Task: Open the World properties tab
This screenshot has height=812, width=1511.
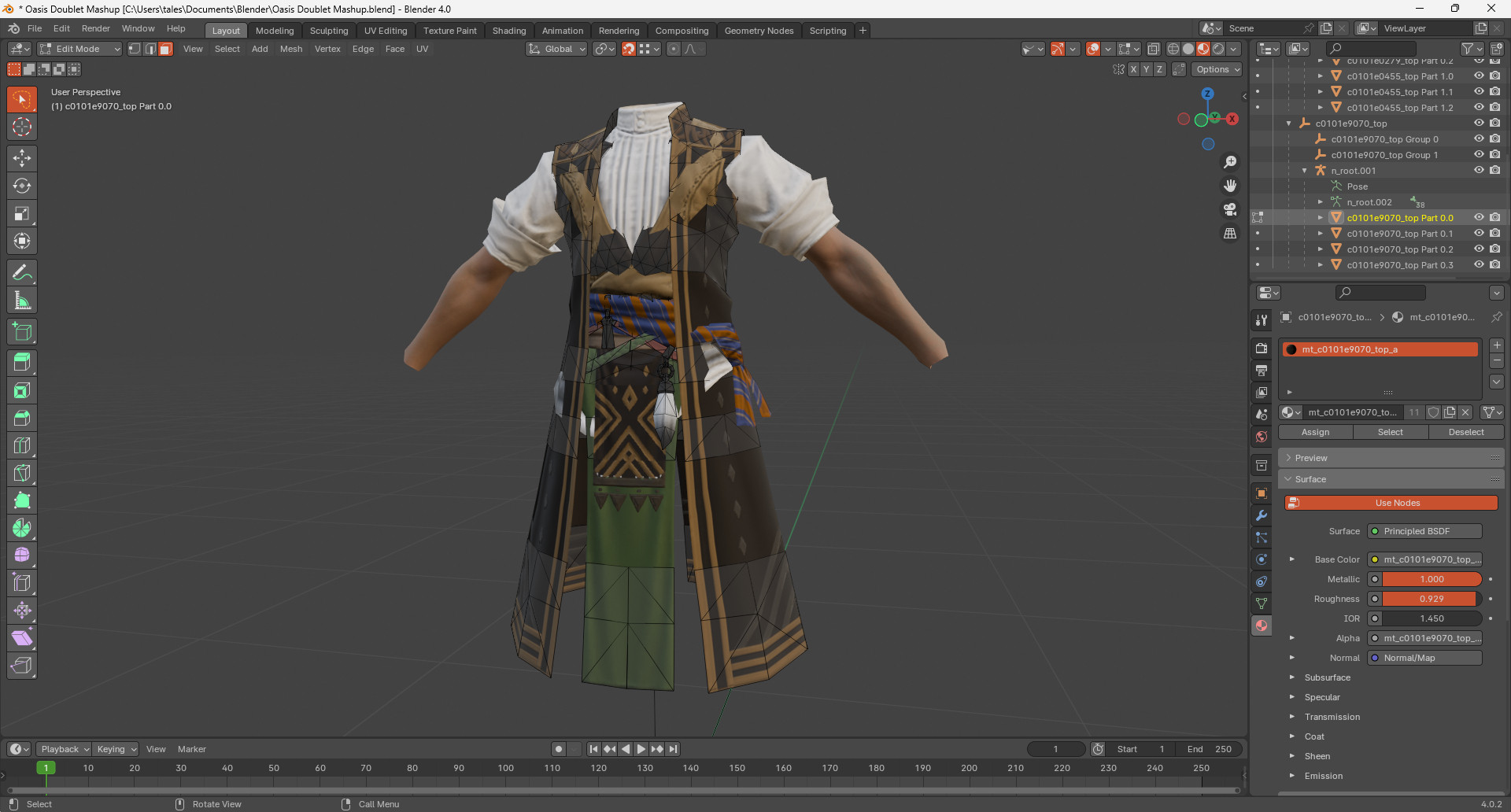Action: pos(1262,437)
